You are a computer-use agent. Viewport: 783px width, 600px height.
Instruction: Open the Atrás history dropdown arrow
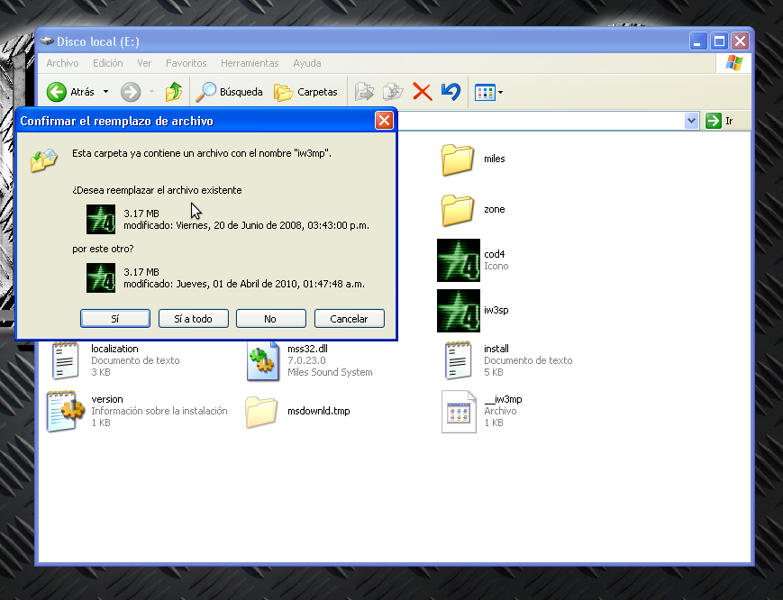(105, 92)
